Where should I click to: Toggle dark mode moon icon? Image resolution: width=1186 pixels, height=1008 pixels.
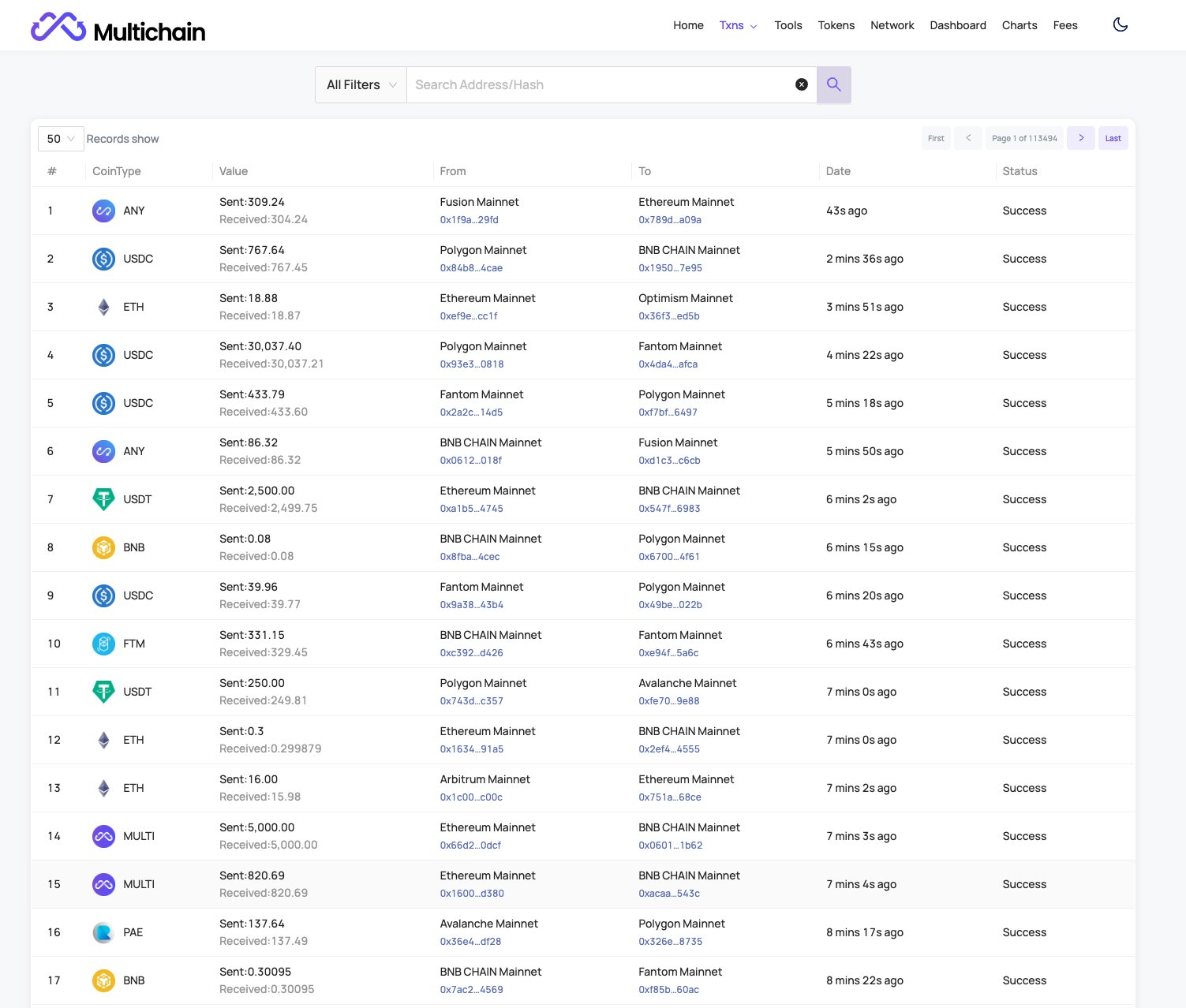pyautogui.click(x=1120, y=25)
